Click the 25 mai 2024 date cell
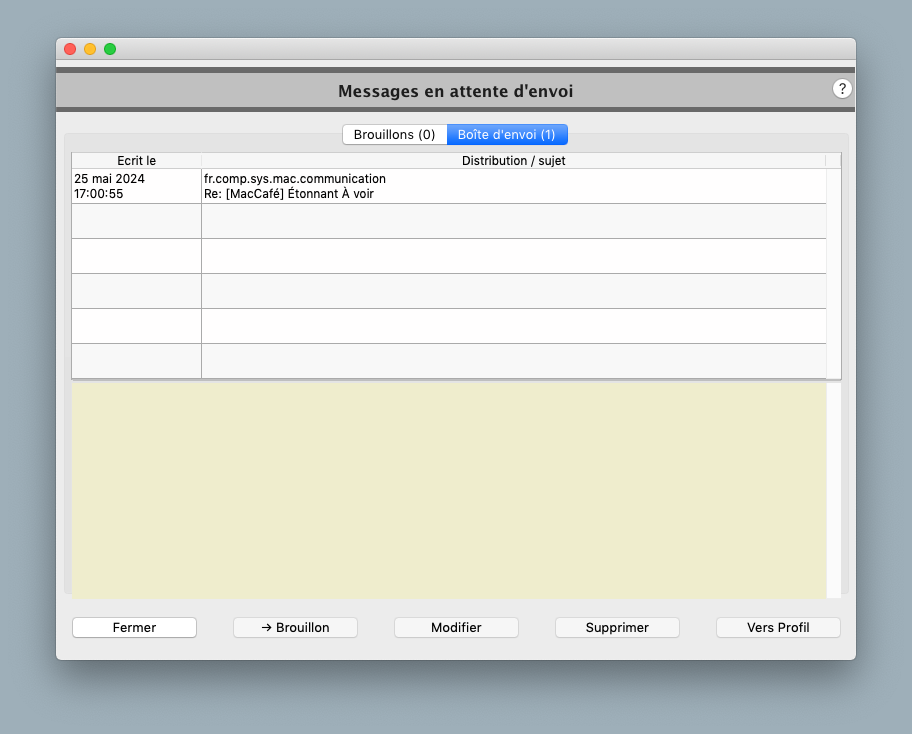Image resolution: width=912 pixels, height=734 pixels. (x=110, y=179)
